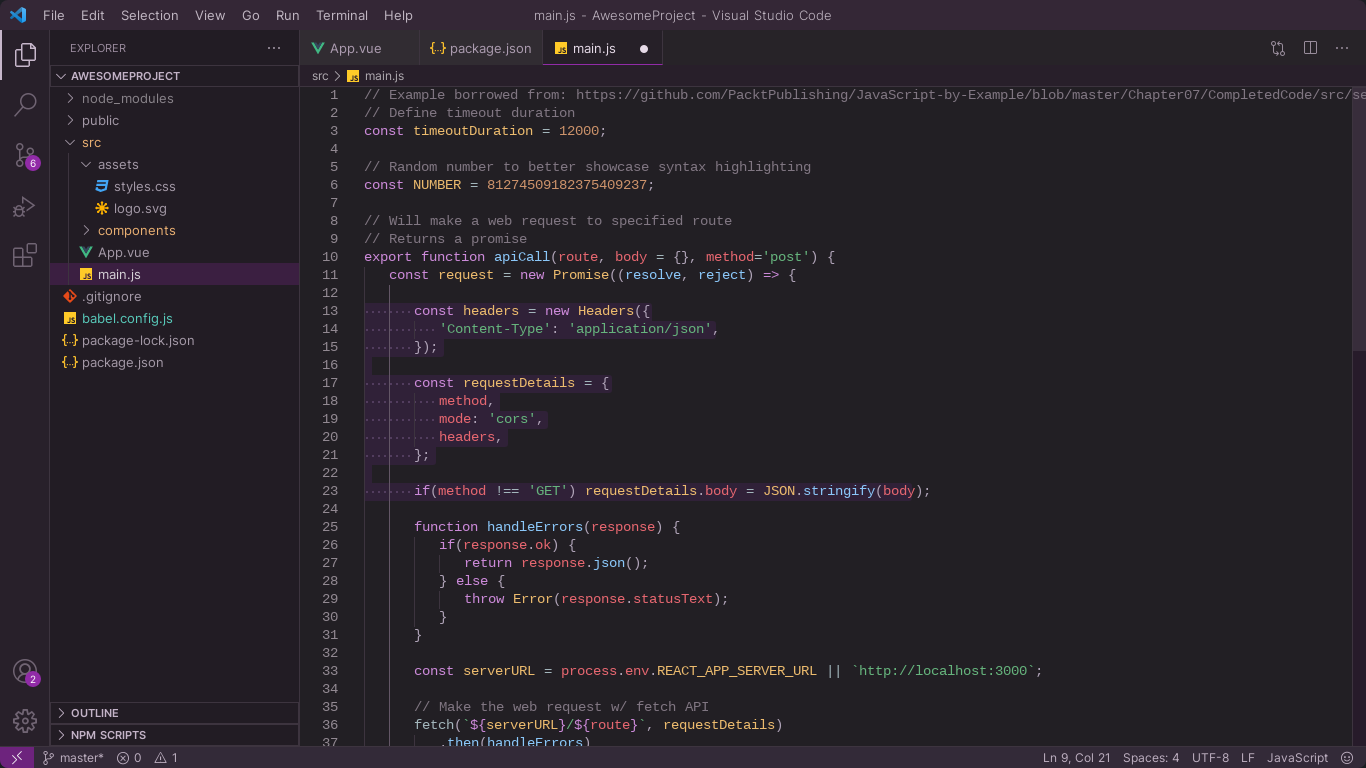Click 'timeoutDuration' on line 3
This screenshot has width=1366, height=768.
click(x=474, y=131)
